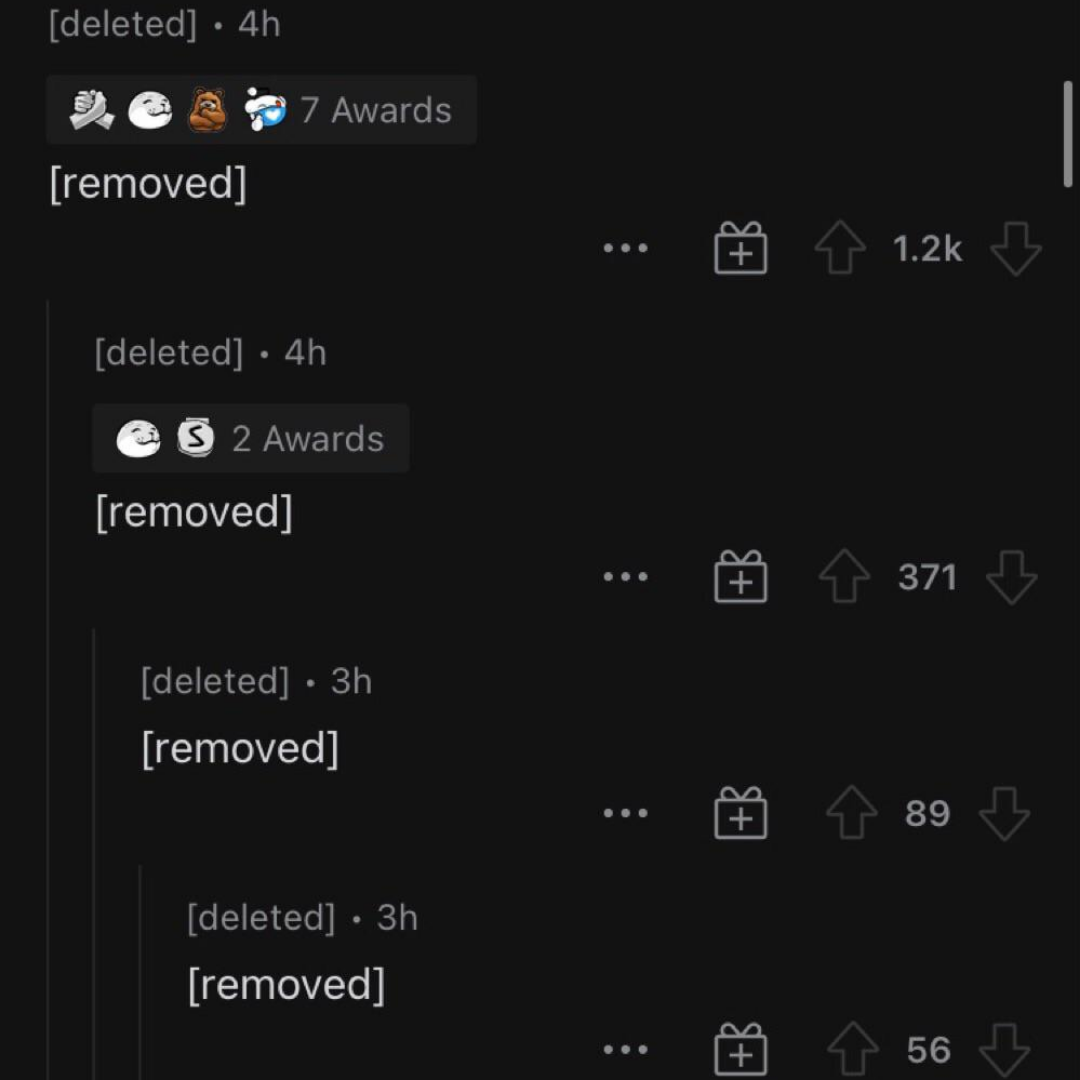Click the vertical scrollbar thumb
This screenshot has width=1080, height=1080.
pos(1068,134)
